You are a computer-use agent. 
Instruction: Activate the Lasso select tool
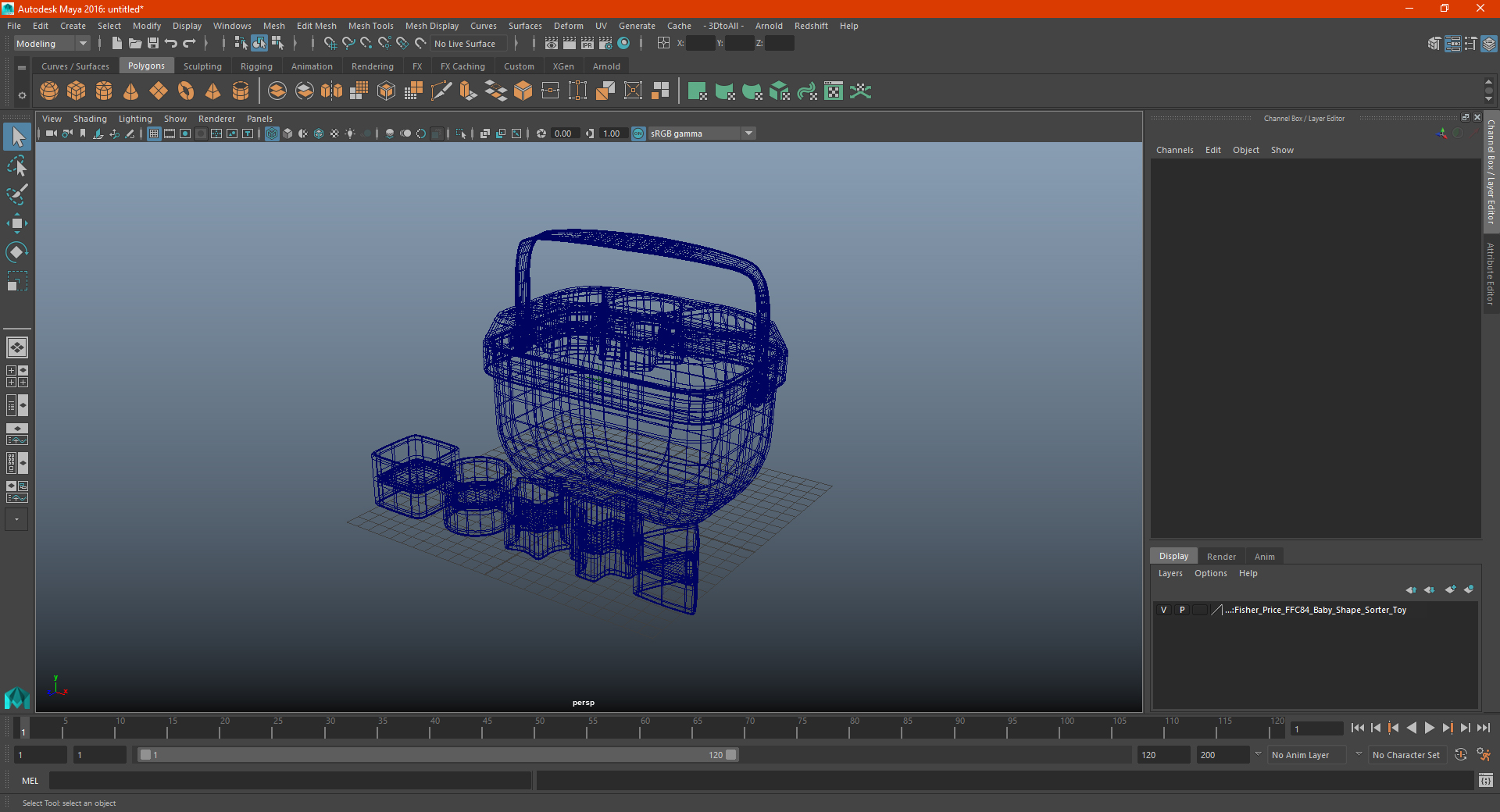(17, 166)
